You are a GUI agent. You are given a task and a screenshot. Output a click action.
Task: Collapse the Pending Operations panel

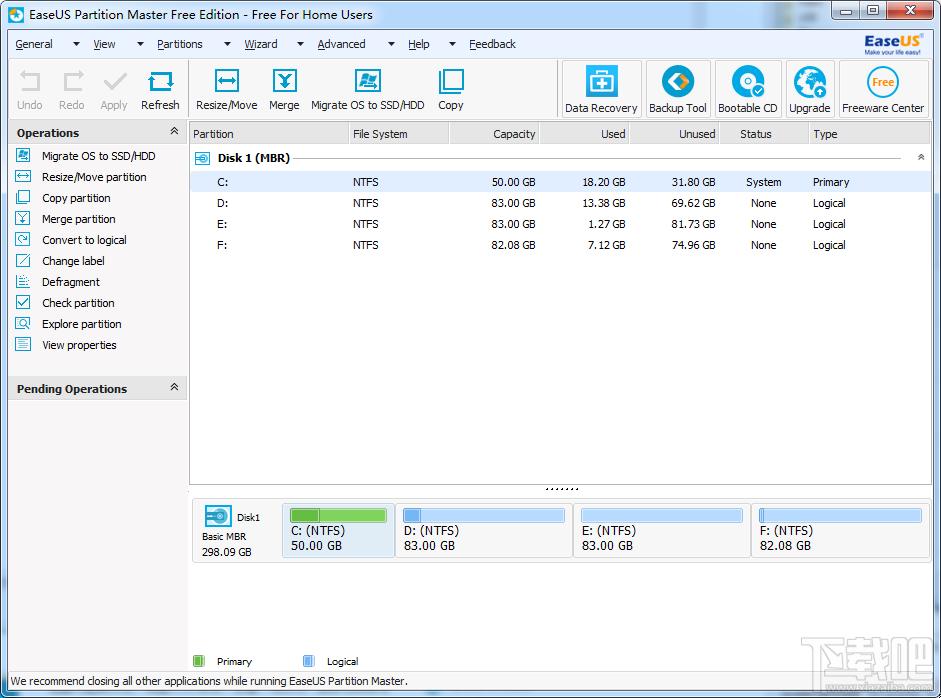click(174, 387)
